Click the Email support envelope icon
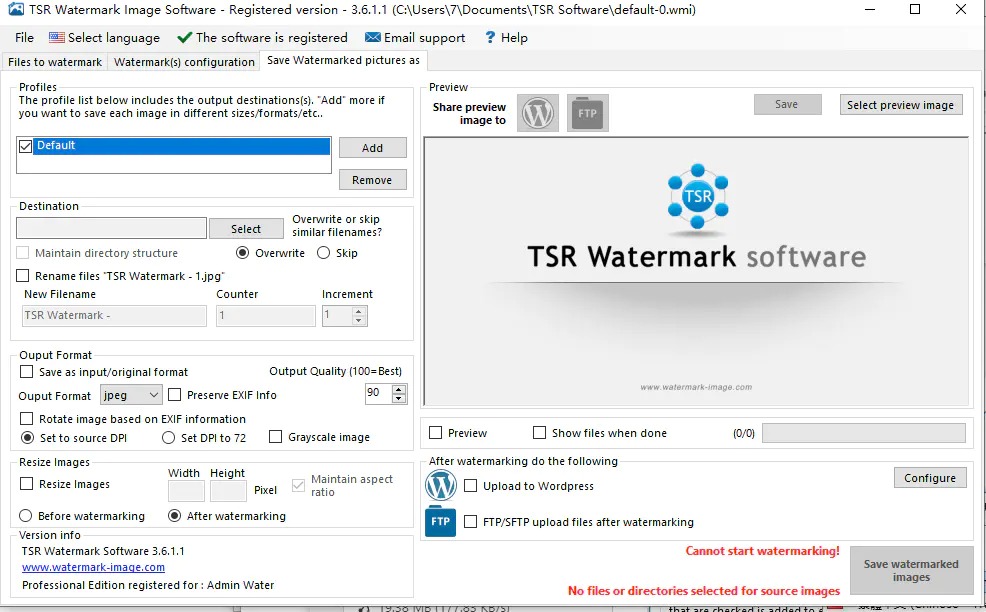This screenshot has height=612, width=986. pos(372,37)
